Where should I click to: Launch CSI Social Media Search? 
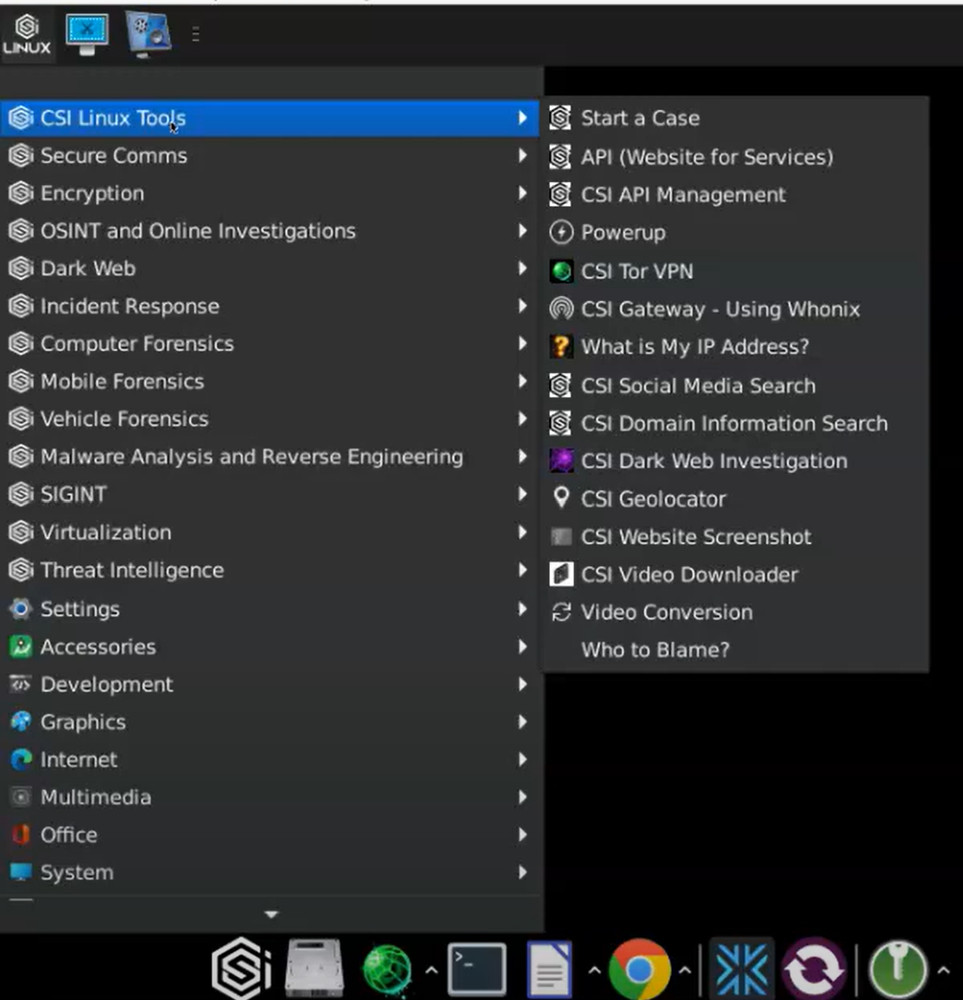click(697, 385)
